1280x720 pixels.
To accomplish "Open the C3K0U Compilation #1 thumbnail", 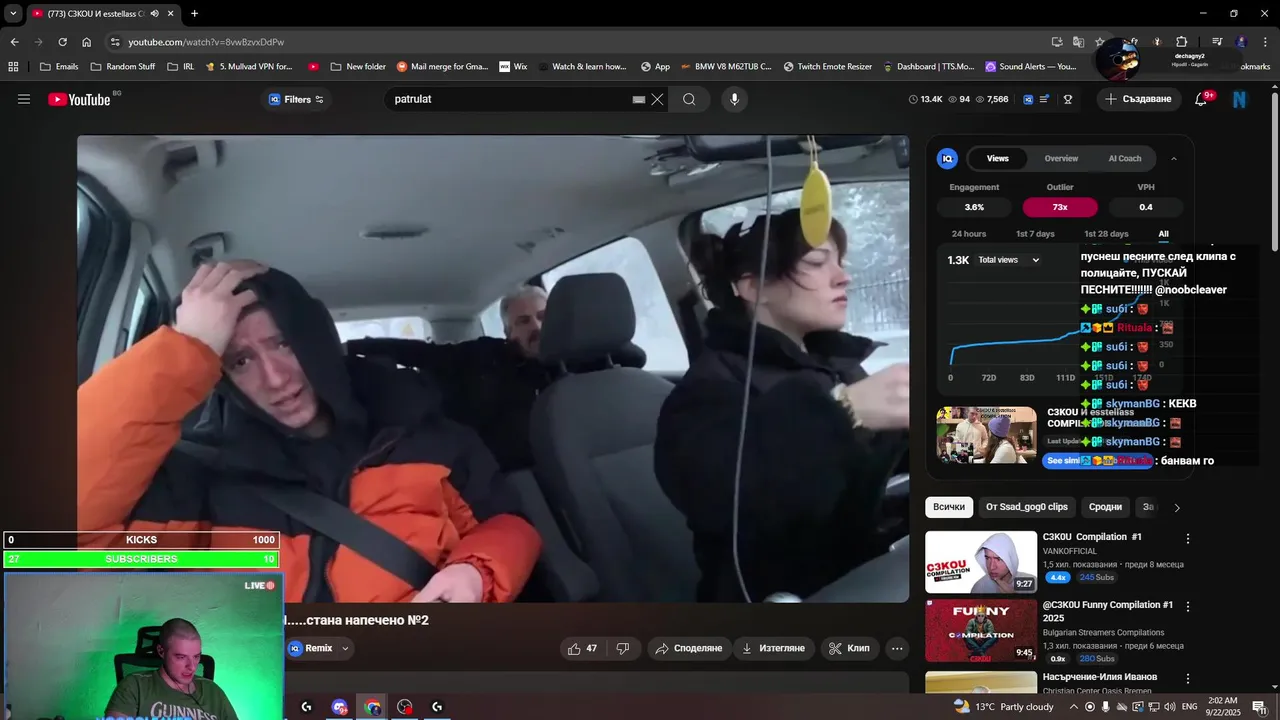I will pyautogui.click(x=981, y=562).
